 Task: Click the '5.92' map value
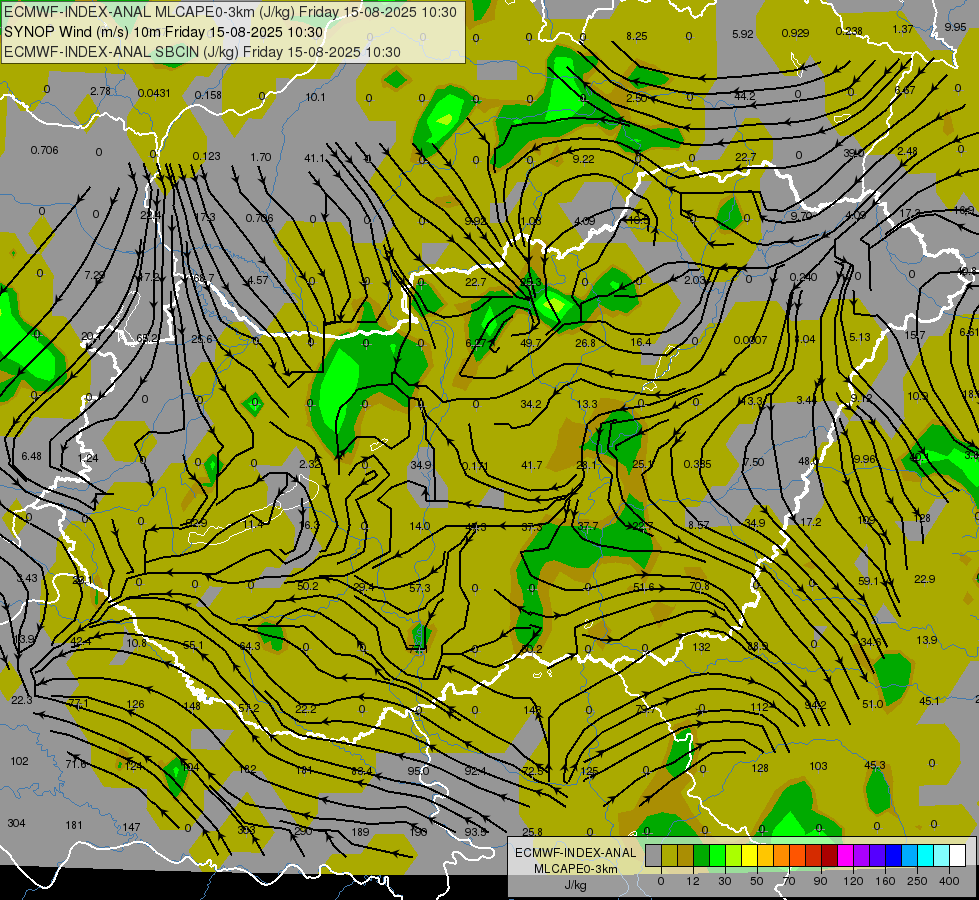[742, 34]
